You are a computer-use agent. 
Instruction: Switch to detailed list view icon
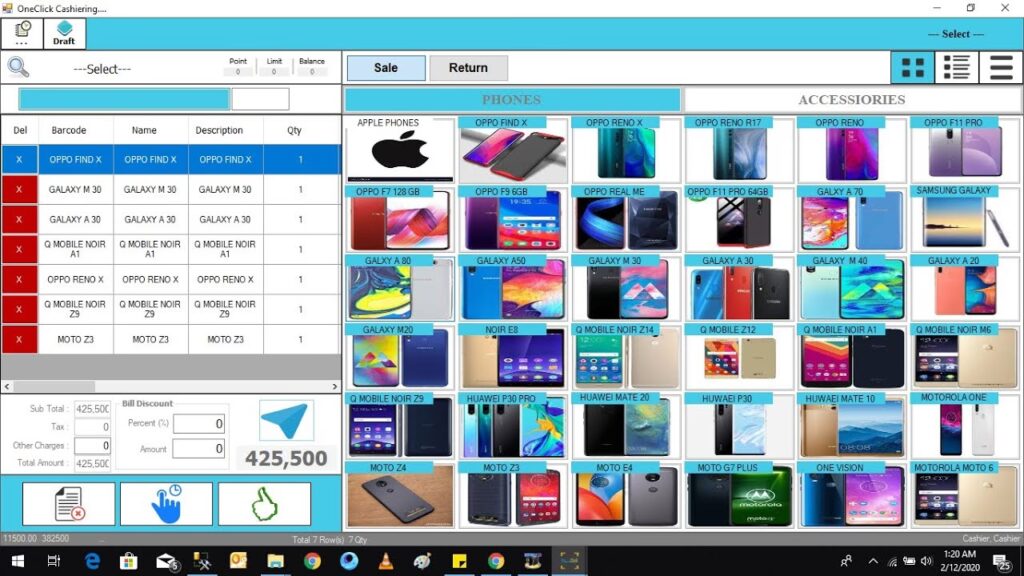click(956, 67)
